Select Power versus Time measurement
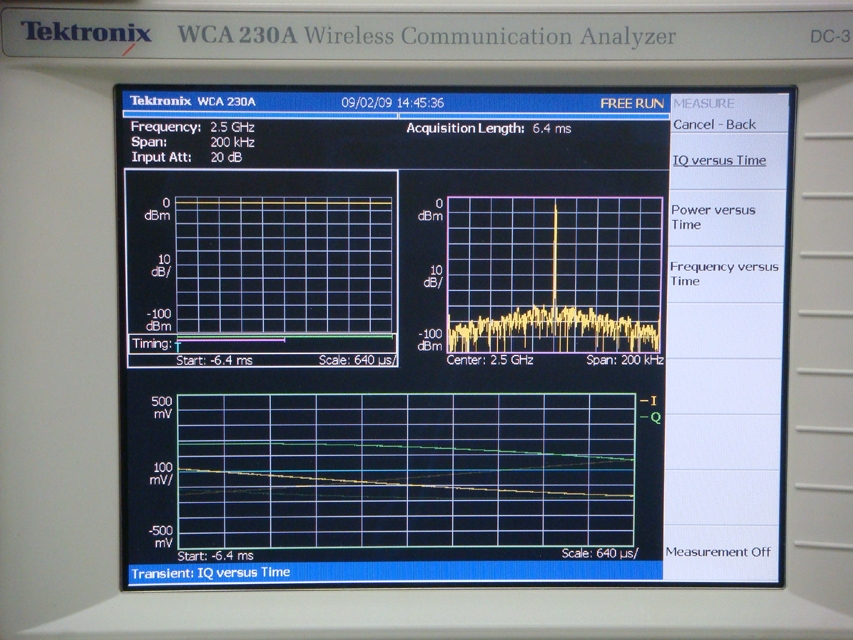 click(713, 217)
